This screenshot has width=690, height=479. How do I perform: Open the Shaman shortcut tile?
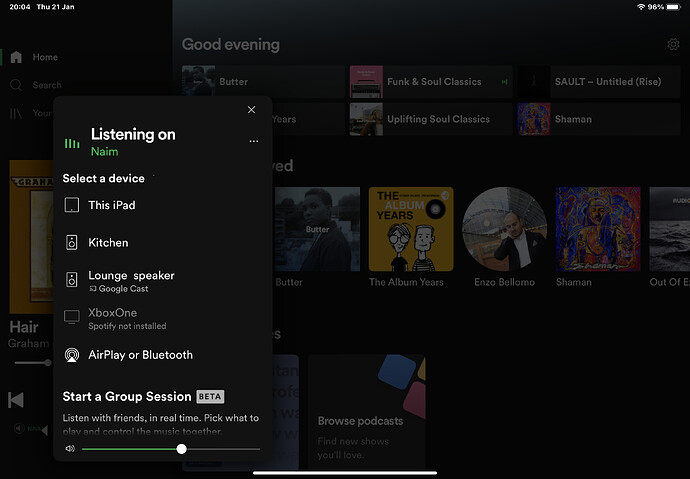pyautogui.click(x=599, y=119)
